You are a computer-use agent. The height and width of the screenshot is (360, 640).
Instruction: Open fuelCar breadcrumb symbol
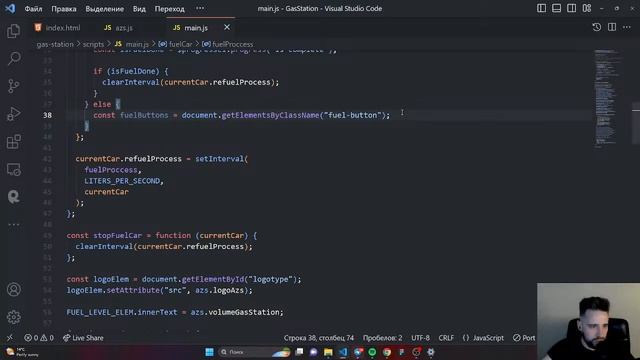(176, 44)
